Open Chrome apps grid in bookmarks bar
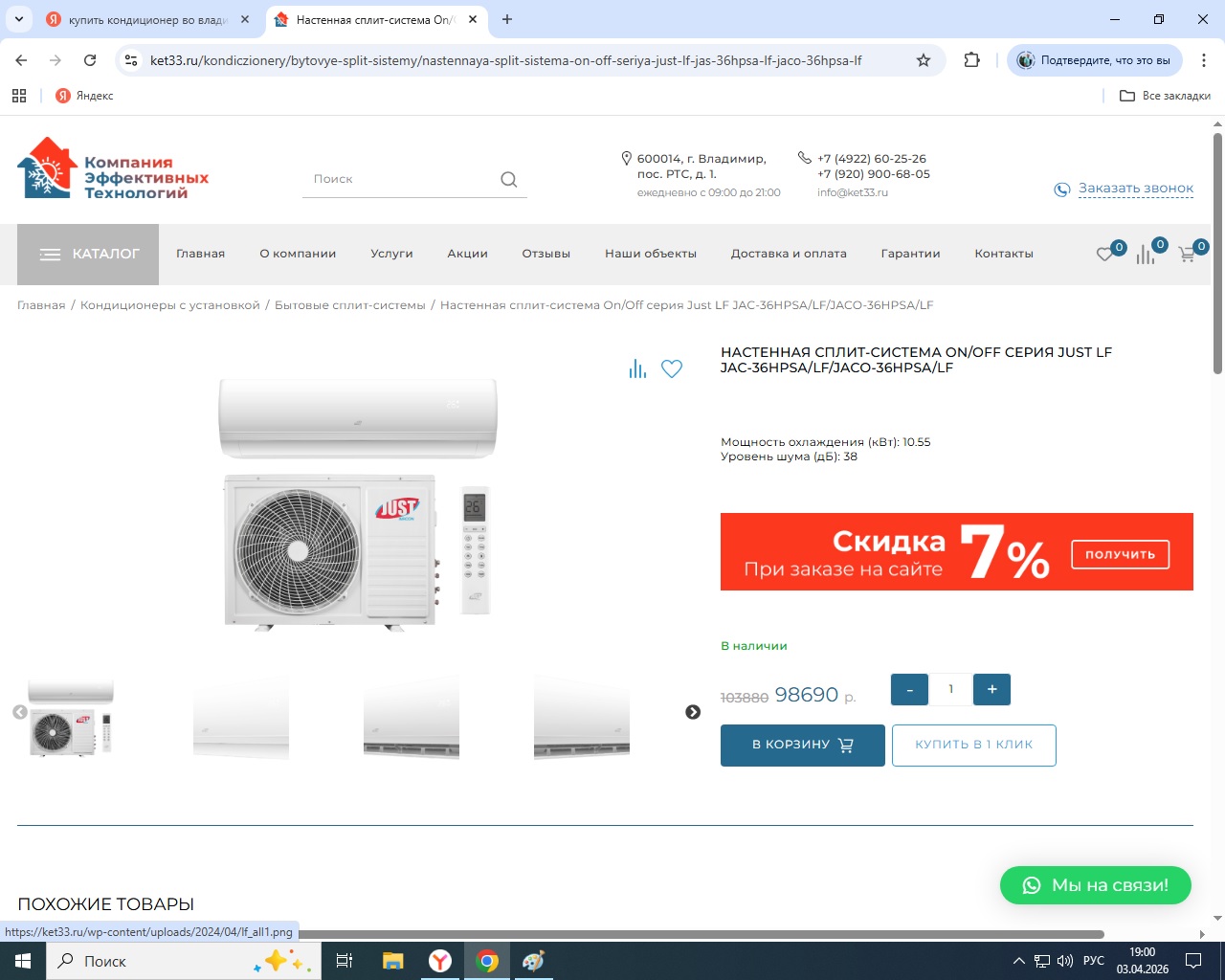 click(19, 96)
